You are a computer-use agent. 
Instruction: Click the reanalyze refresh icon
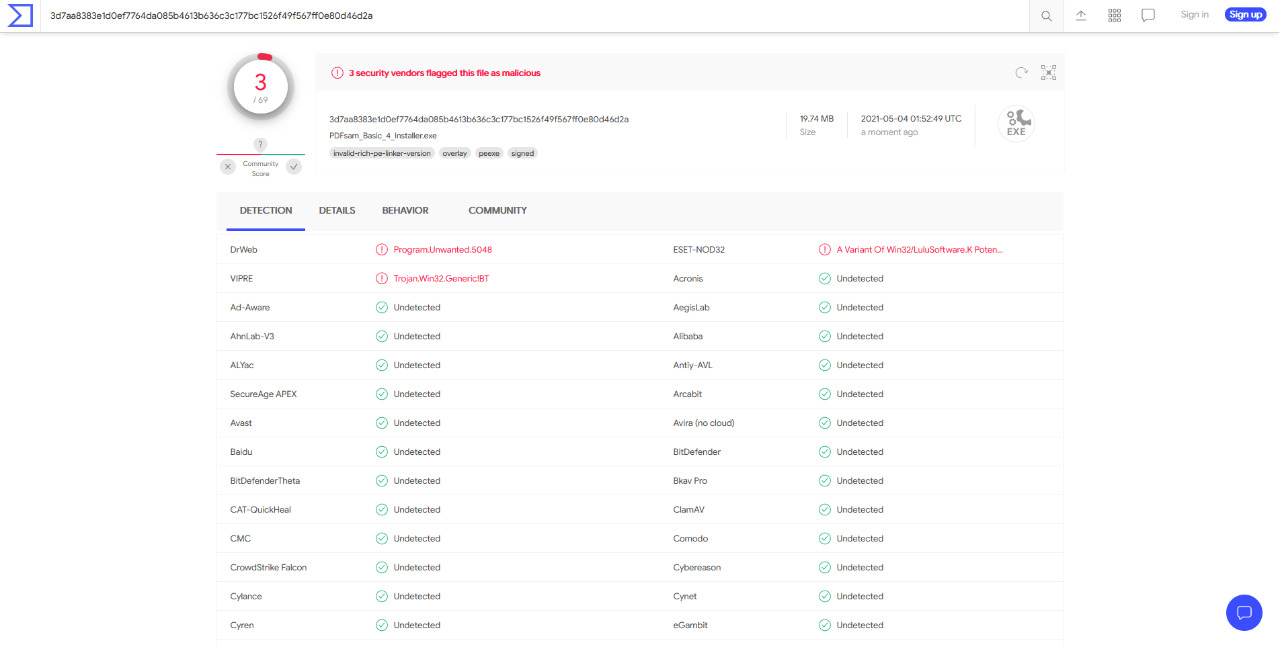click(x=1021, y=72)
